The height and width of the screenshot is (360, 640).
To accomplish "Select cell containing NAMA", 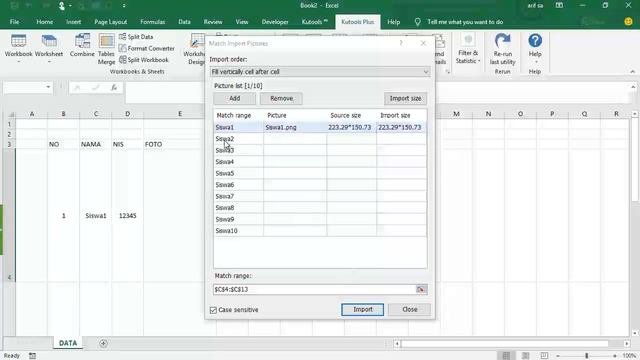I will click(x=96, y=144).
